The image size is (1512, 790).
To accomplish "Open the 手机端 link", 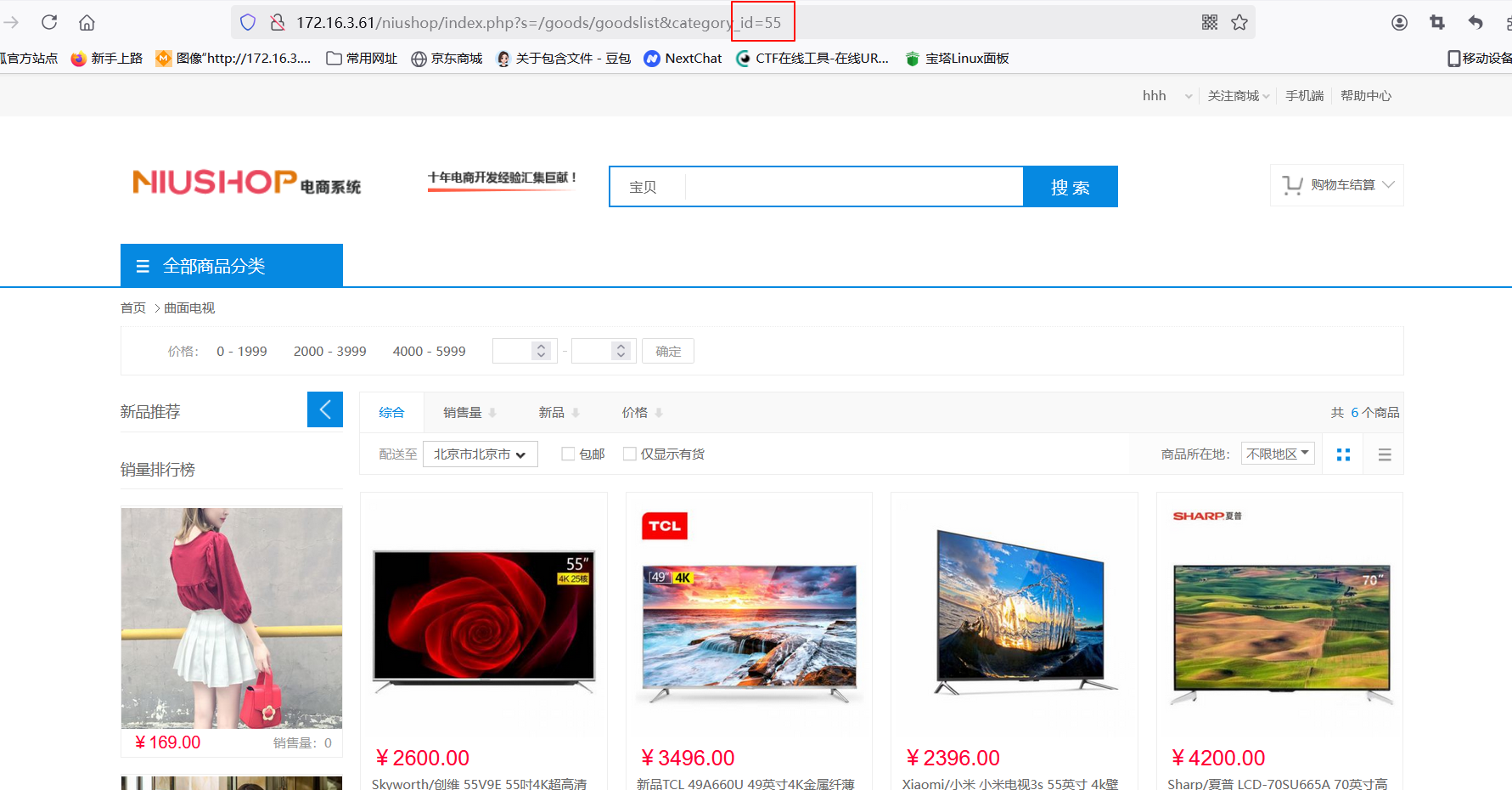I will [x=1304, y=96].
